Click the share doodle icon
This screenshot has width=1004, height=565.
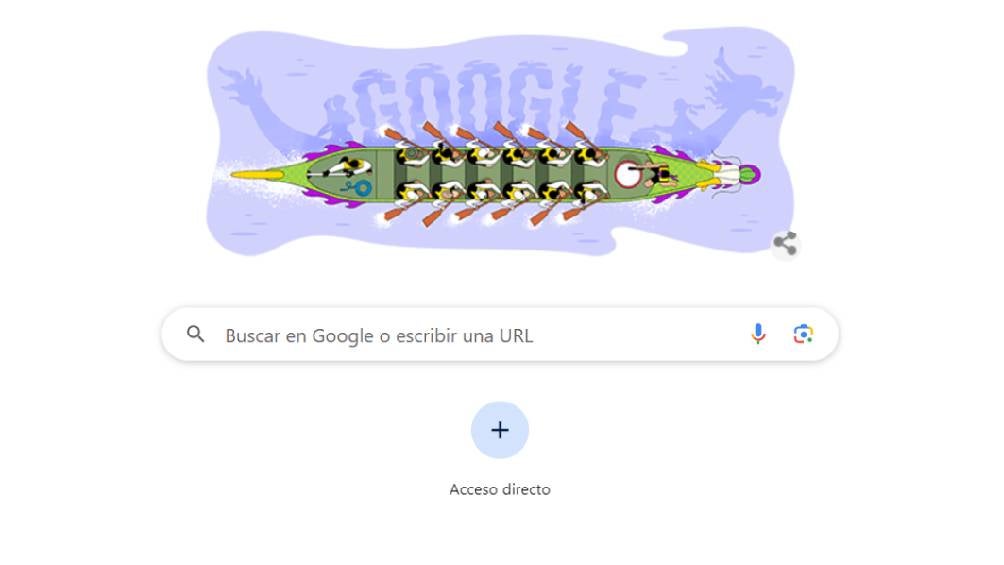[x=785, y=244]
